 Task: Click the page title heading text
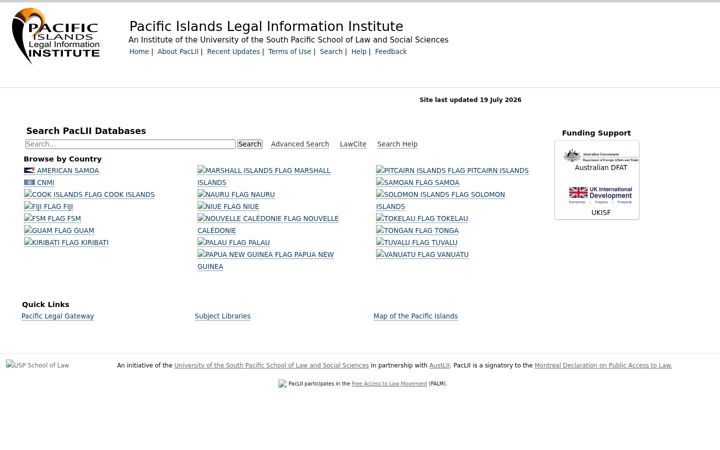266,26
